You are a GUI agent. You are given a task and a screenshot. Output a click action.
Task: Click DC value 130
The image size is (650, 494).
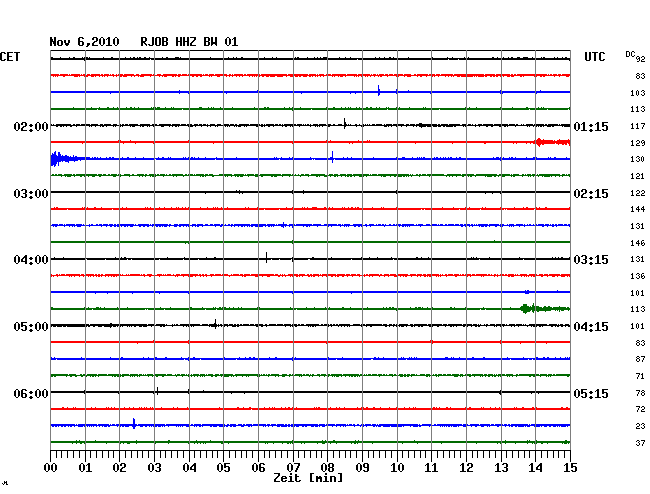click(638, 159)
